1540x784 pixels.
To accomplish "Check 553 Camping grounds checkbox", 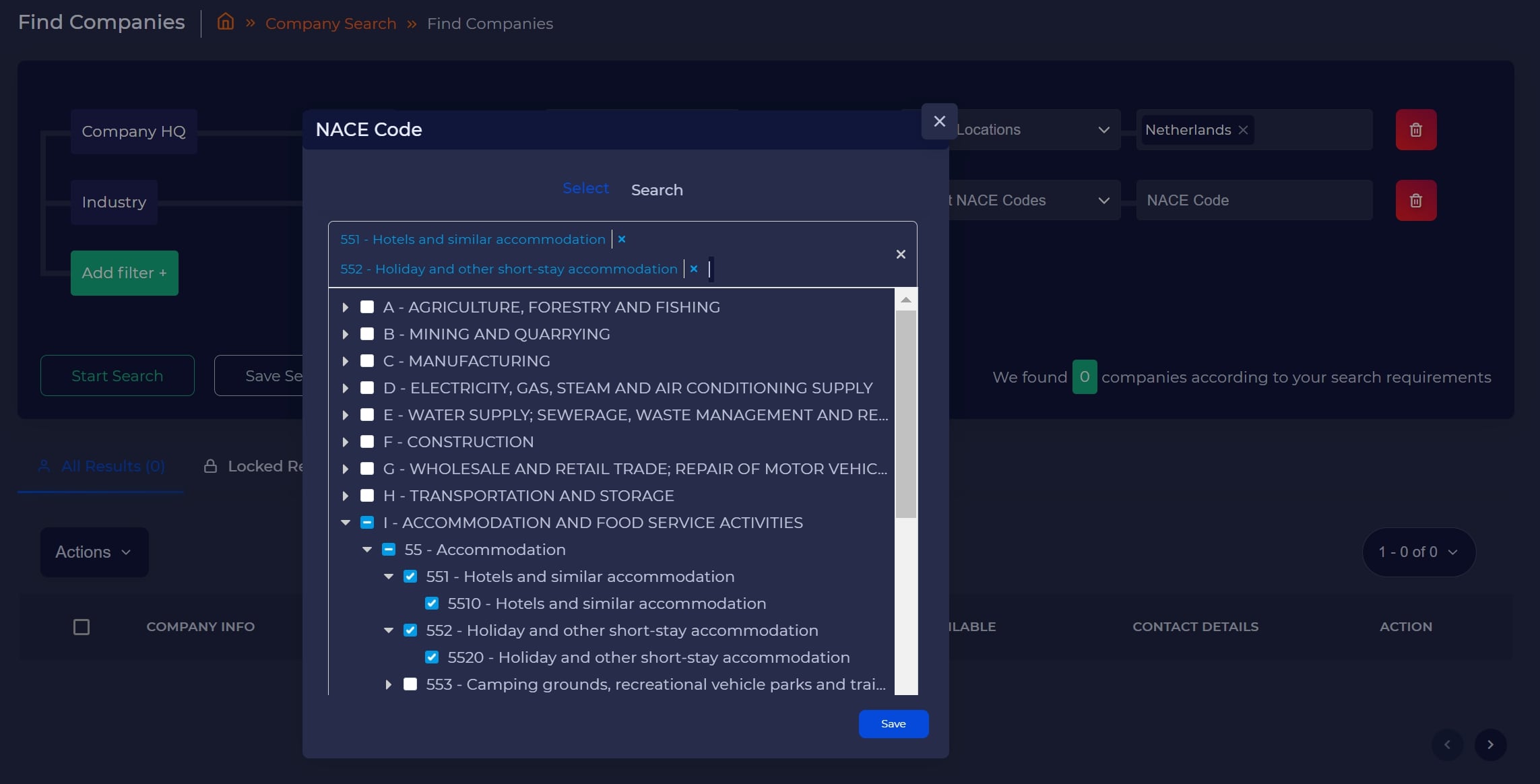I will (410, 684).
